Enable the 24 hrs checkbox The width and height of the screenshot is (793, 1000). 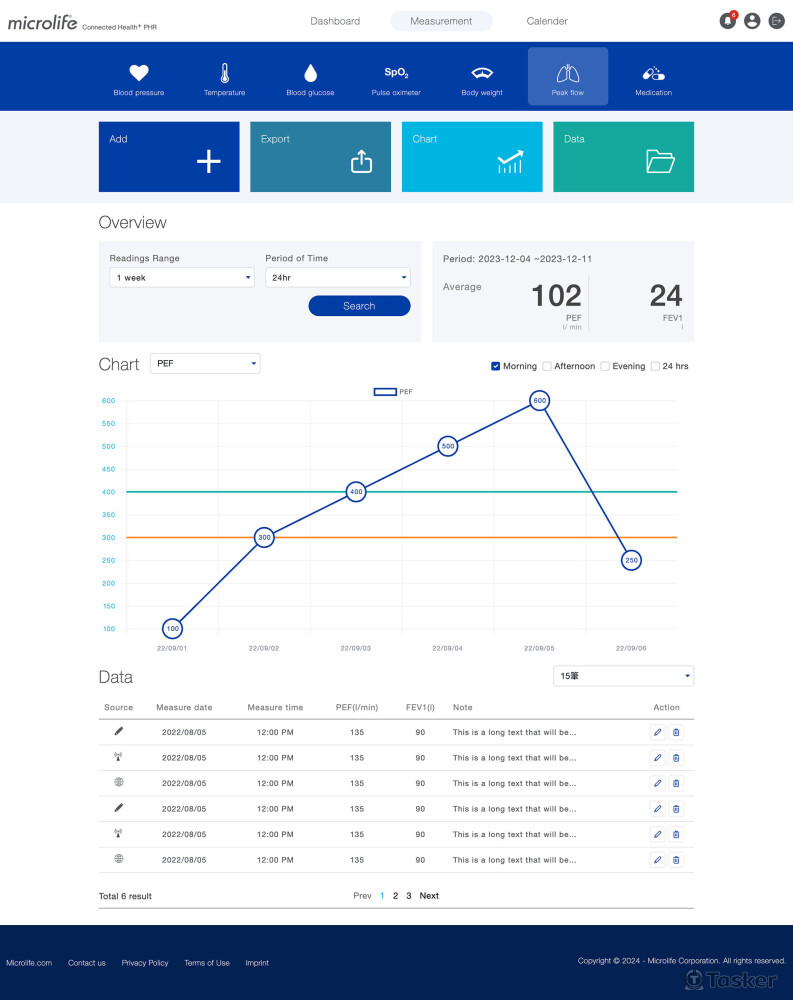655,366
